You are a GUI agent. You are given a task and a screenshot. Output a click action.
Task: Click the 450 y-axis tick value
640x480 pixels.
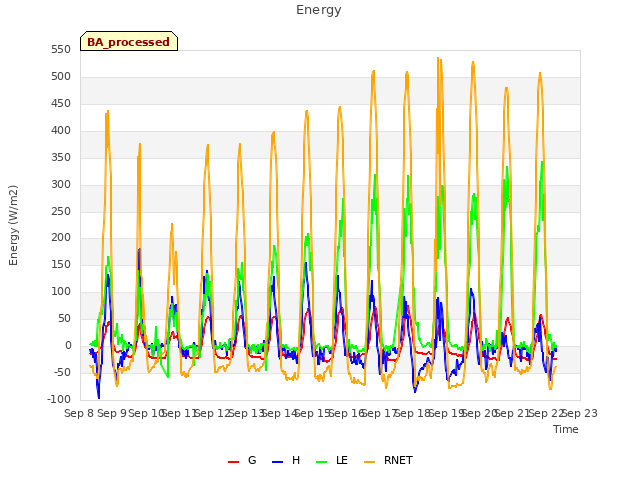pos(61,104)
